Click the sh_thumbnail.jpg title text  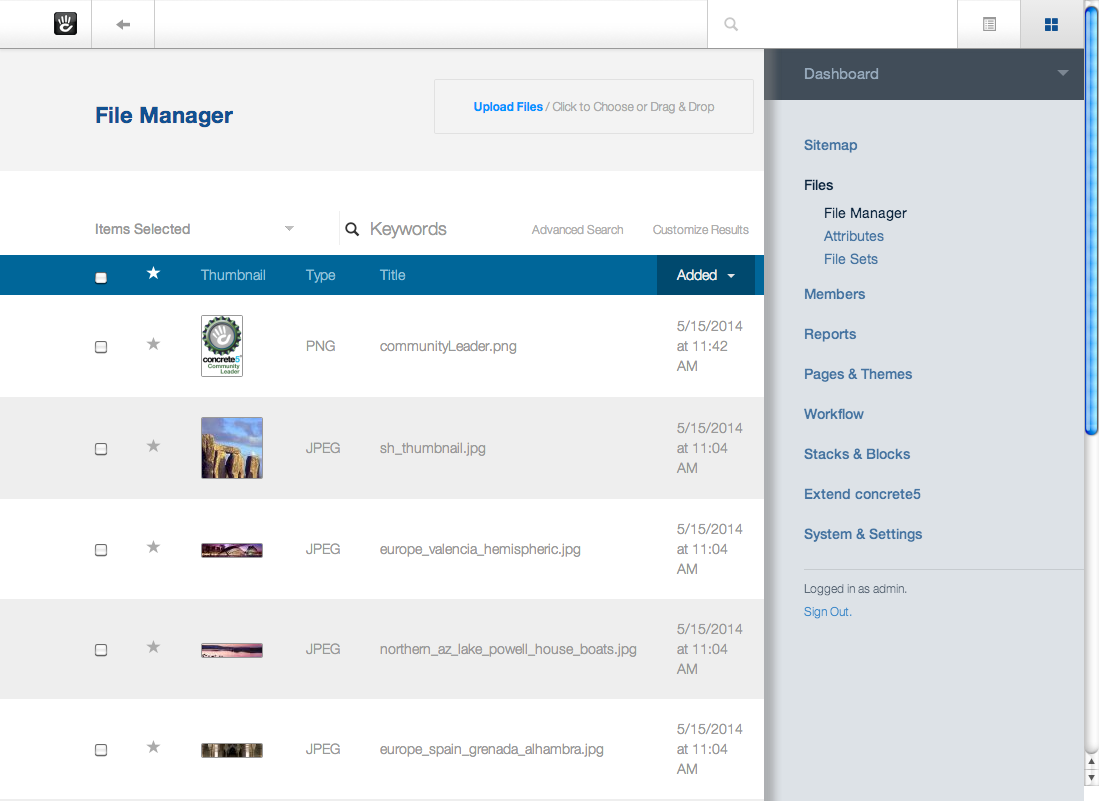(432, 449)
